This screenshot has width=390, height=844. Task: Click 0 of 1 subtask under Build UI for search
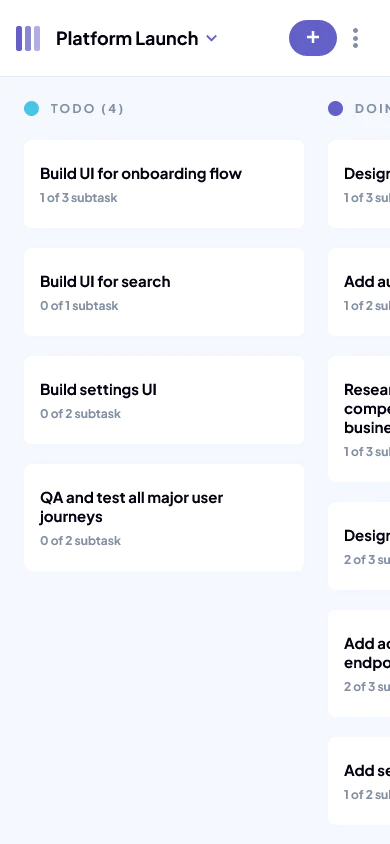(79, 306)
